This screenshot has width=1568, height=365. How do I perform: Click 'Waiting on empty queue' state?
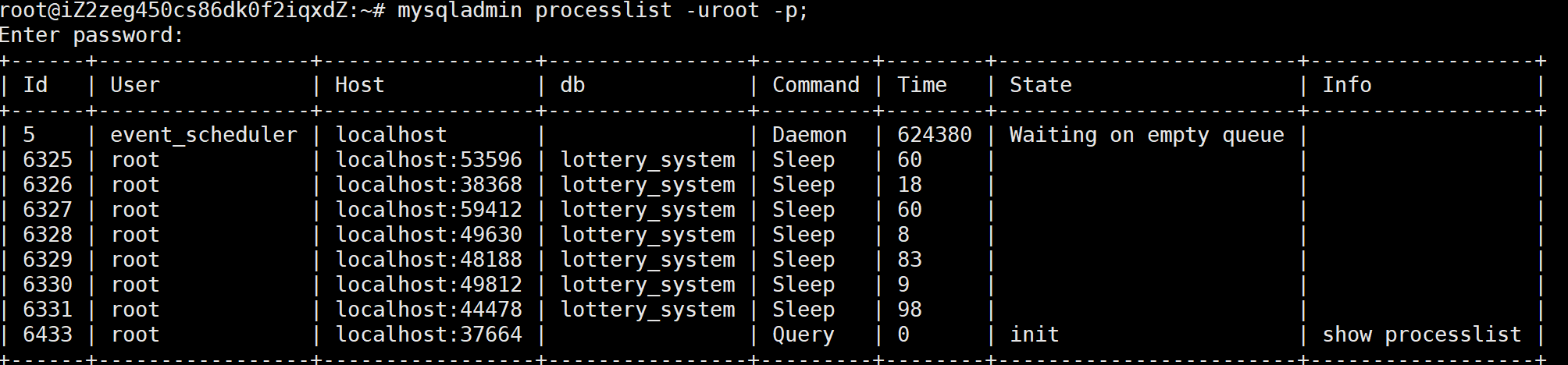pos(1147,135)
